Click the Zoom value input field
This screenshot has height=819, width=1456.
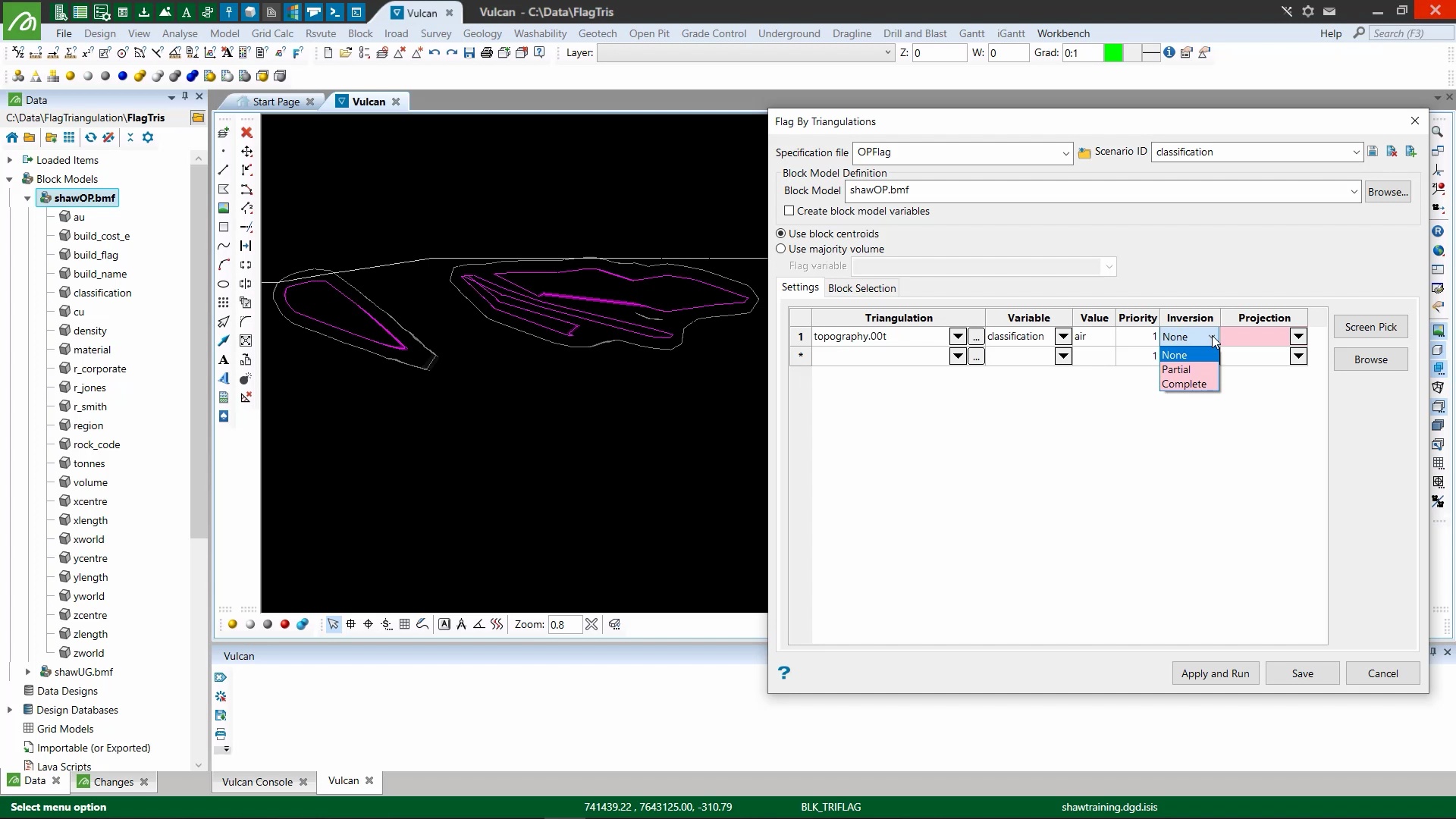tap(564, 625)
